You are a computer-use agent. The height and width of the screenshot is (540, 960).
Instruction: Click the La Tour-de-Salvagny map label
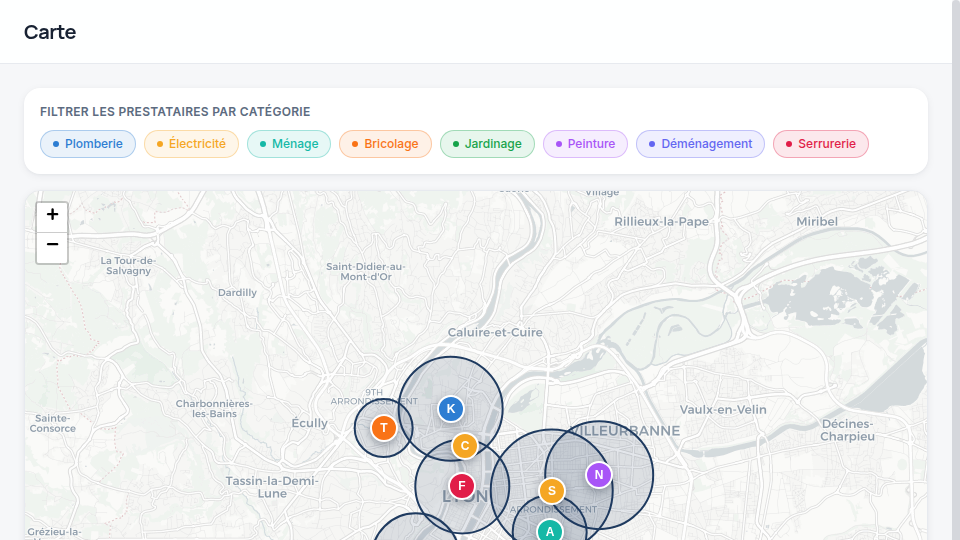tap(128, 266)
